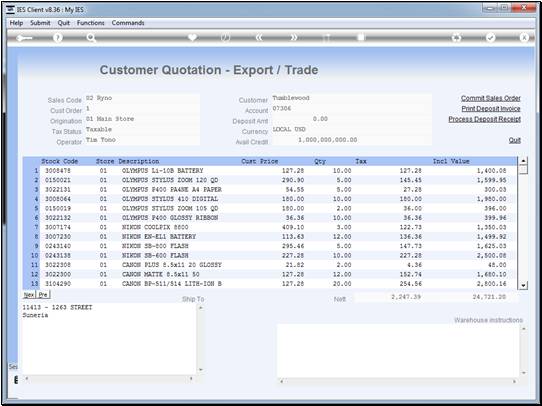This screenshot has width=542, height=406.
Task: Click the checkmark confirm icon in the toolbar
Action: click(x=490, y=38)
